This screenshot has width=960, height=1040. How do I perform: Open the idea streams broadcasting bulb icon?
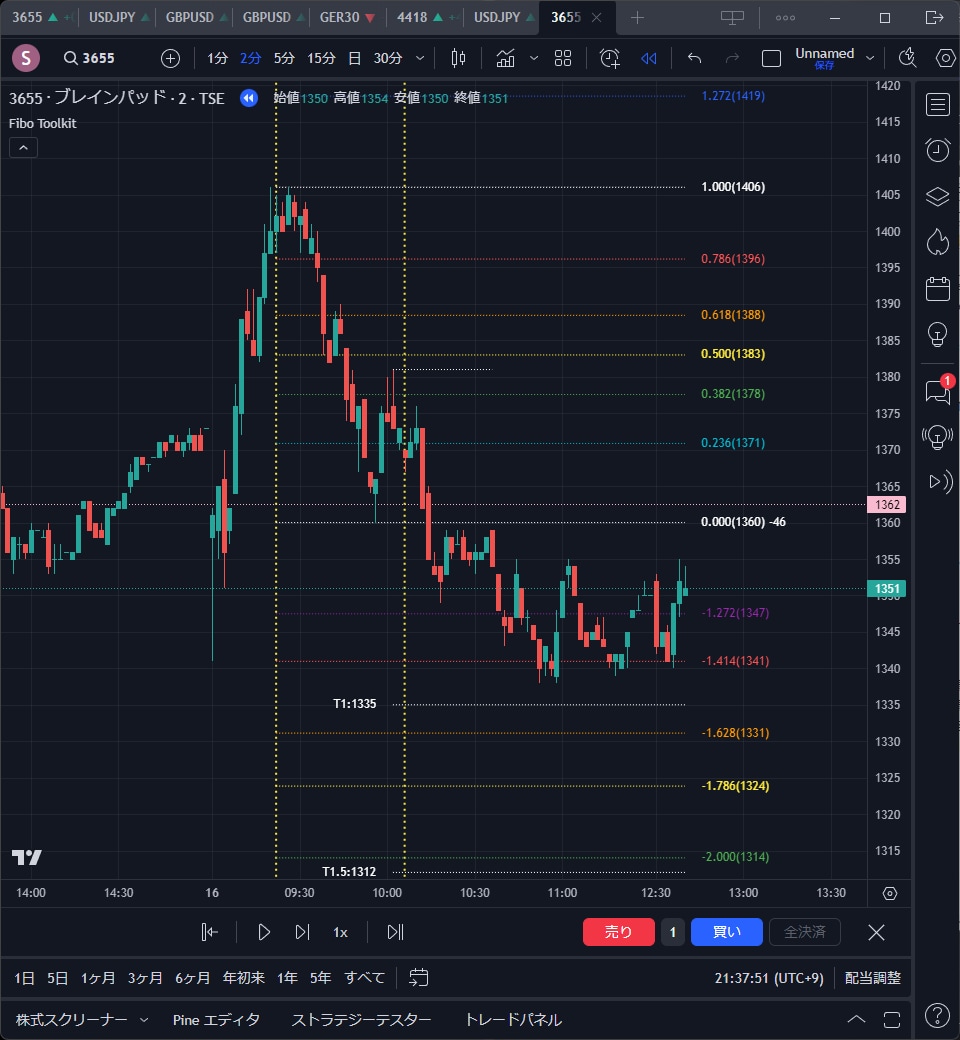(x=937, y=436)
